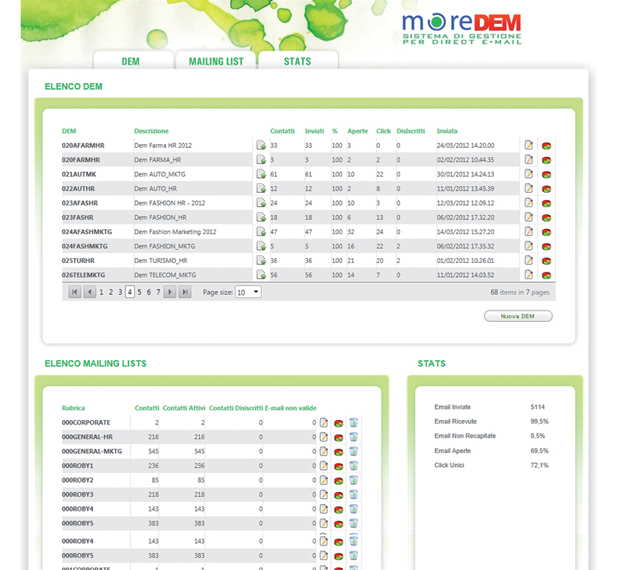Select page 2 in the pager
Viewport: 620px width, 570px height.
[111, 292]
